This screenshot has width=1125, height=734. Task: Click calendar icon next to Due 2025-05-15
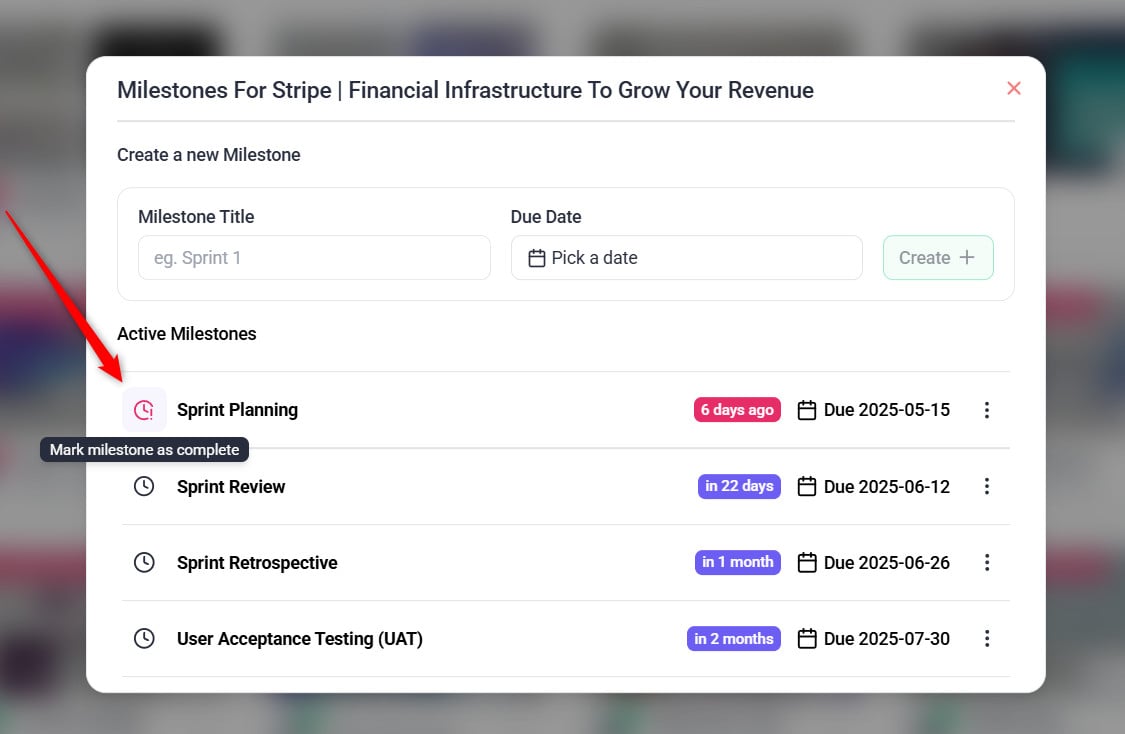point(807,410)
